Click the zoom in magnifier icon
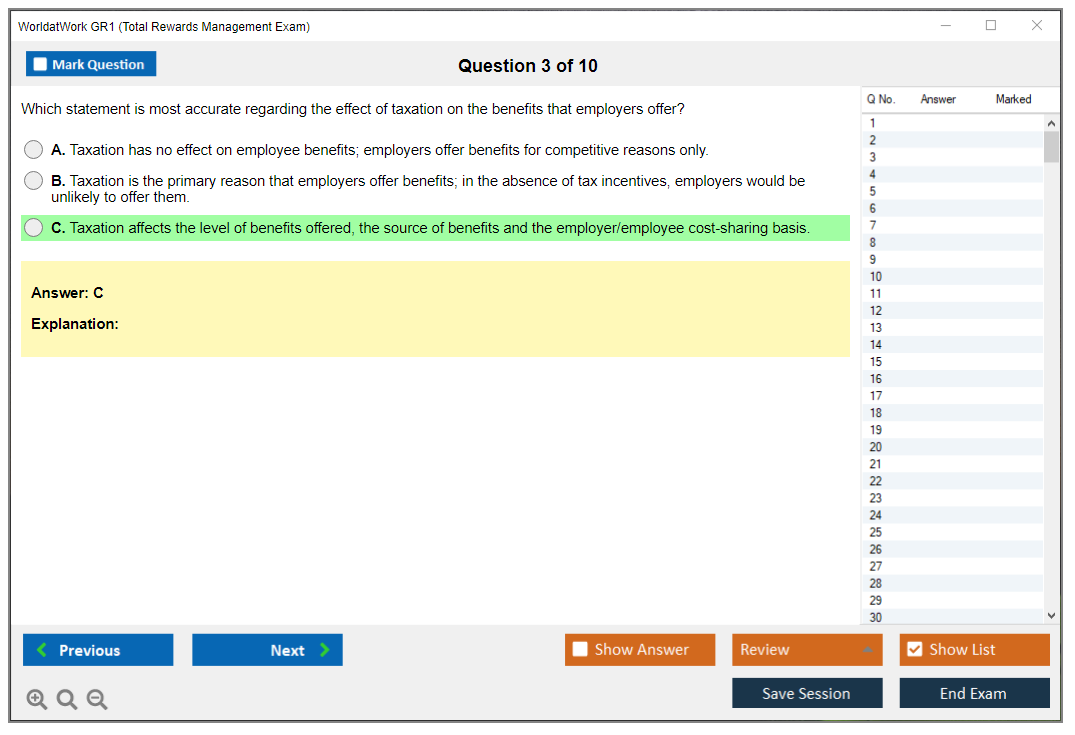 37,700
